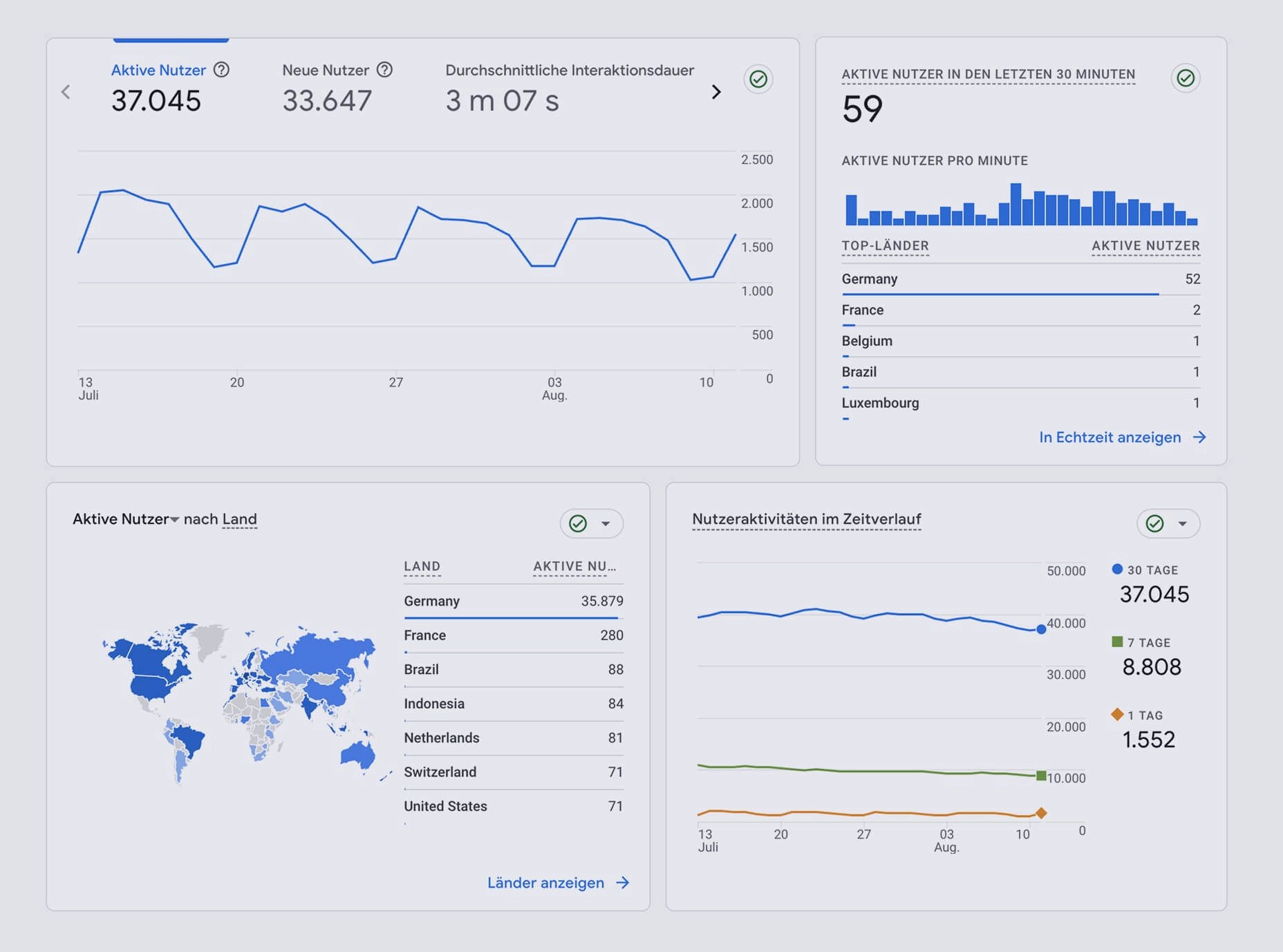The width and height of the screenshot is (1283, 952).
Task: Click France row with 2 active users
Action: pyautogui.click(x=1021, y=310)
